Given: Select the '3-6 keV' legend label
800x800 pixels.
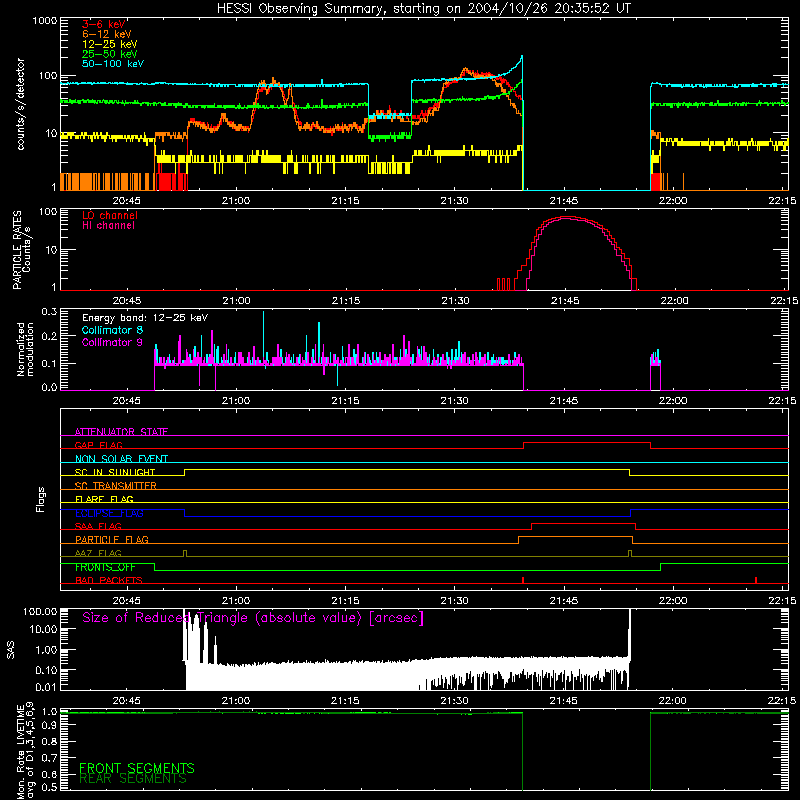Looking at the screenshot, I should [104, 24].
